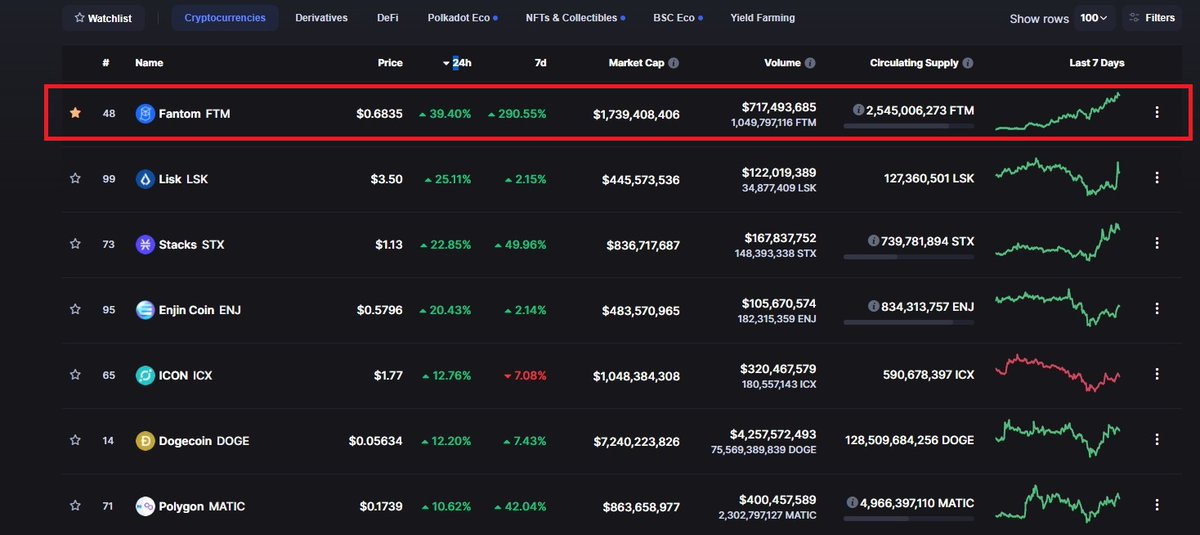Select the Cryptocurrencies tab

coord(225,18)
